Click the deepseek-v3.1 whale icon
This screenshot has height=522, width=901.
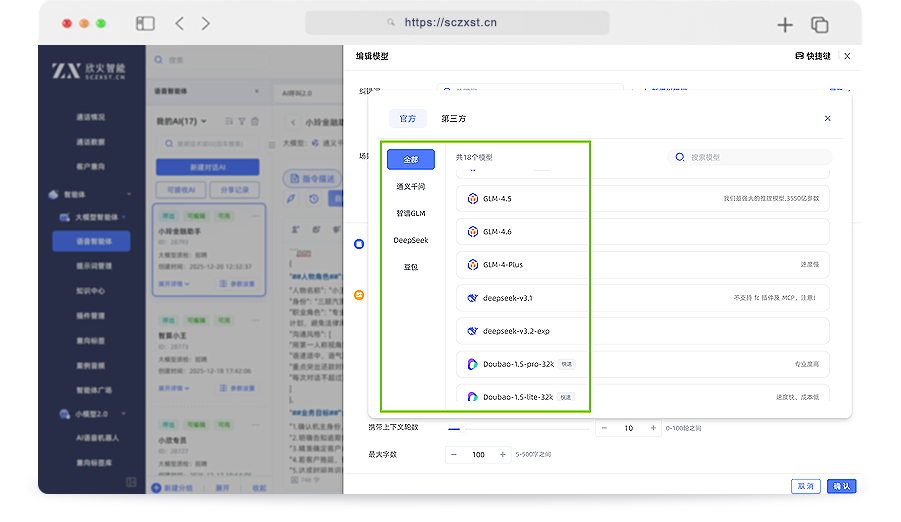(x=473, y=298)
